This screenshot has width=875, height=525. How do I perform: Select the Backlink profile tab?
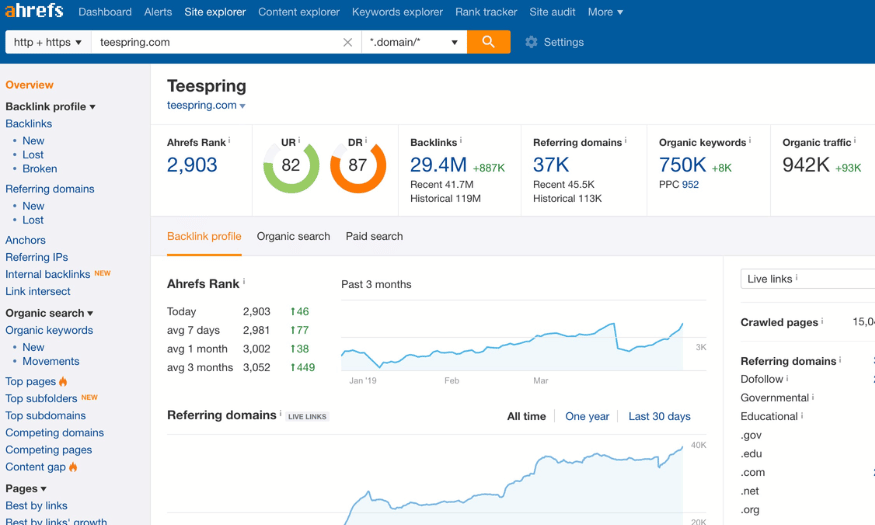point(204,236)
